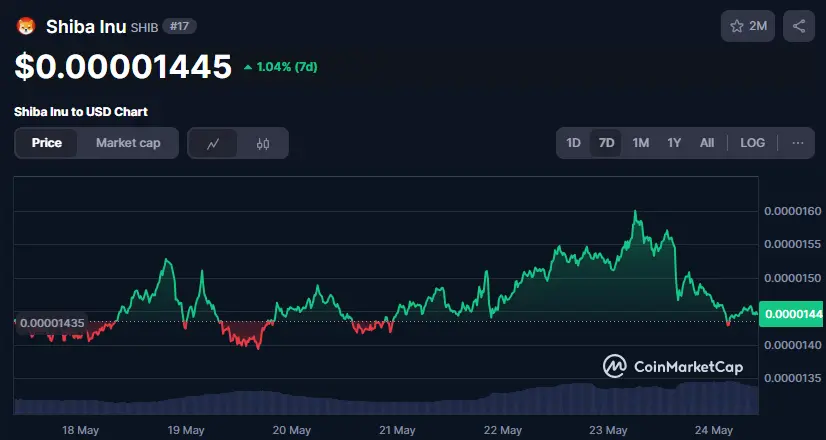Set chart range to All
Image resolution: width=826 pixels, height=440 pixels.
pyautogui.click(x=707, y=143)
